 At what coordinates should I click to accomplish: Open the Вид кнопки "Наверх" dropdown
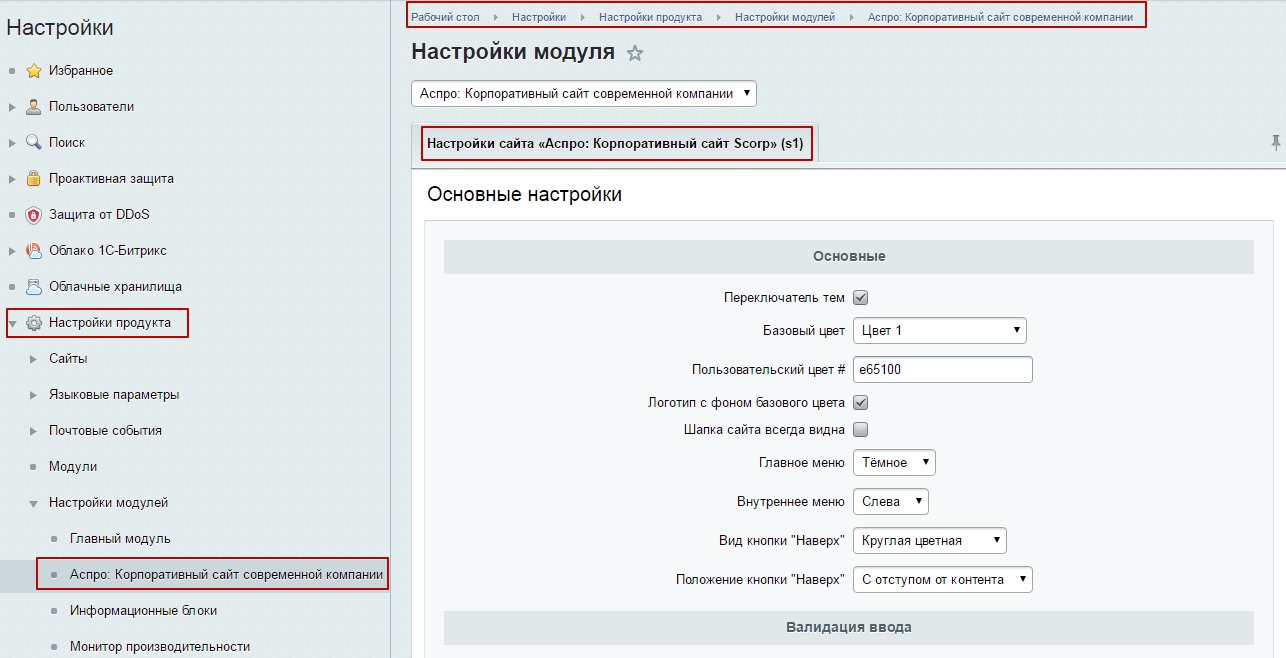pyautogui.click(x=929, y=540)
